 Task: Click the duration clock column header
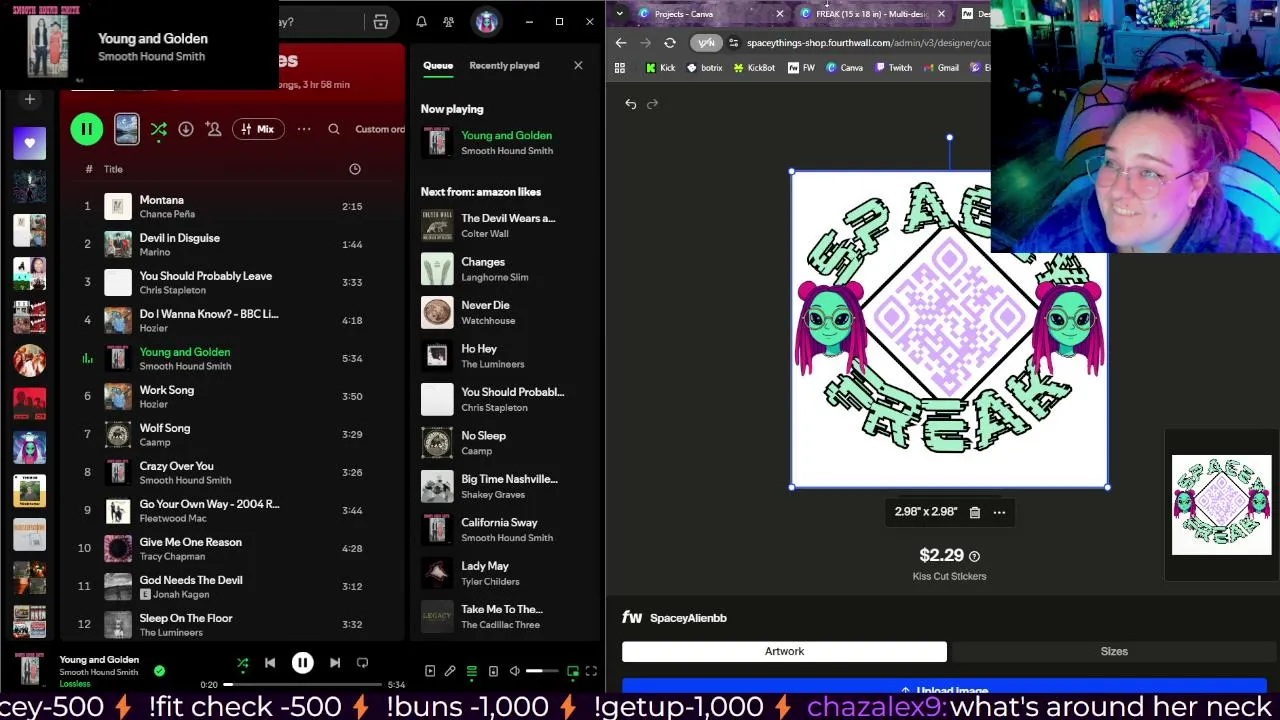(x=354, y=169)
